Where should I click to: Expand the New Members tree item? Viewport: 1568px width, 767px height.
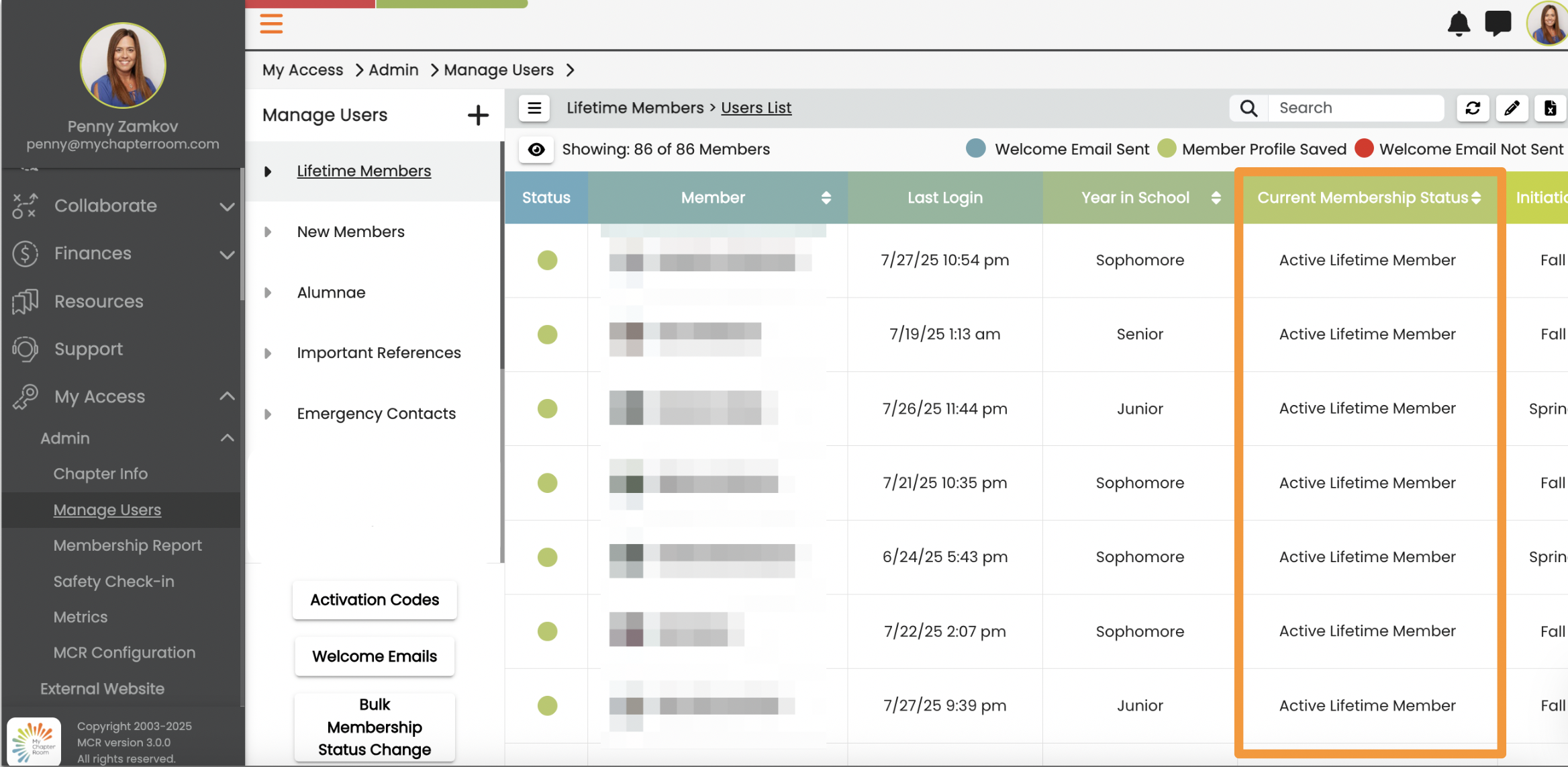[268, 232]
